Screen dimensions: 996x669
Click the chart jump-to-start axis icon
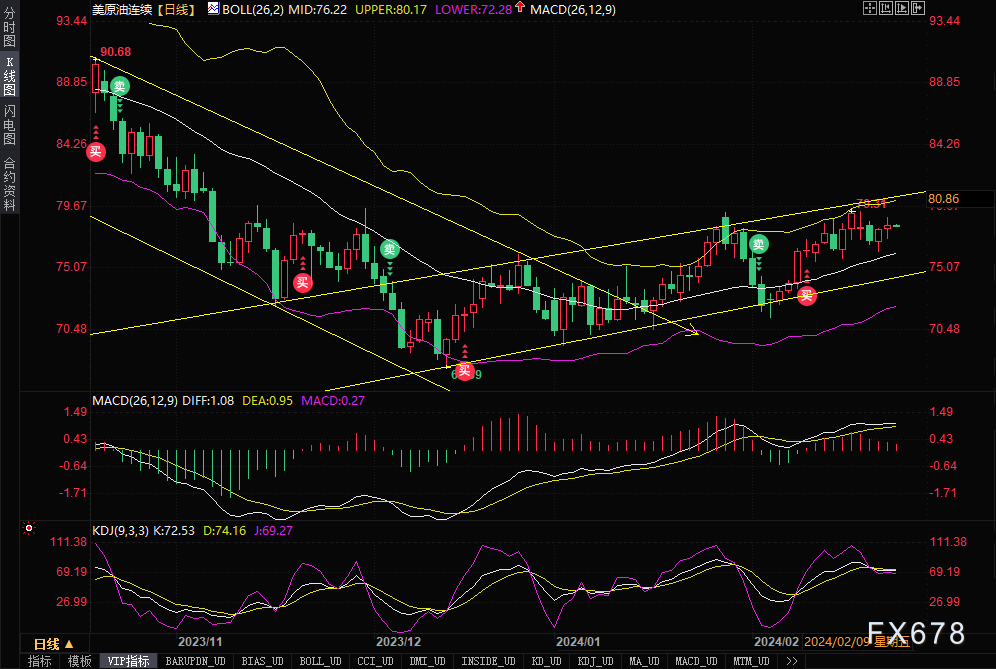886,8
